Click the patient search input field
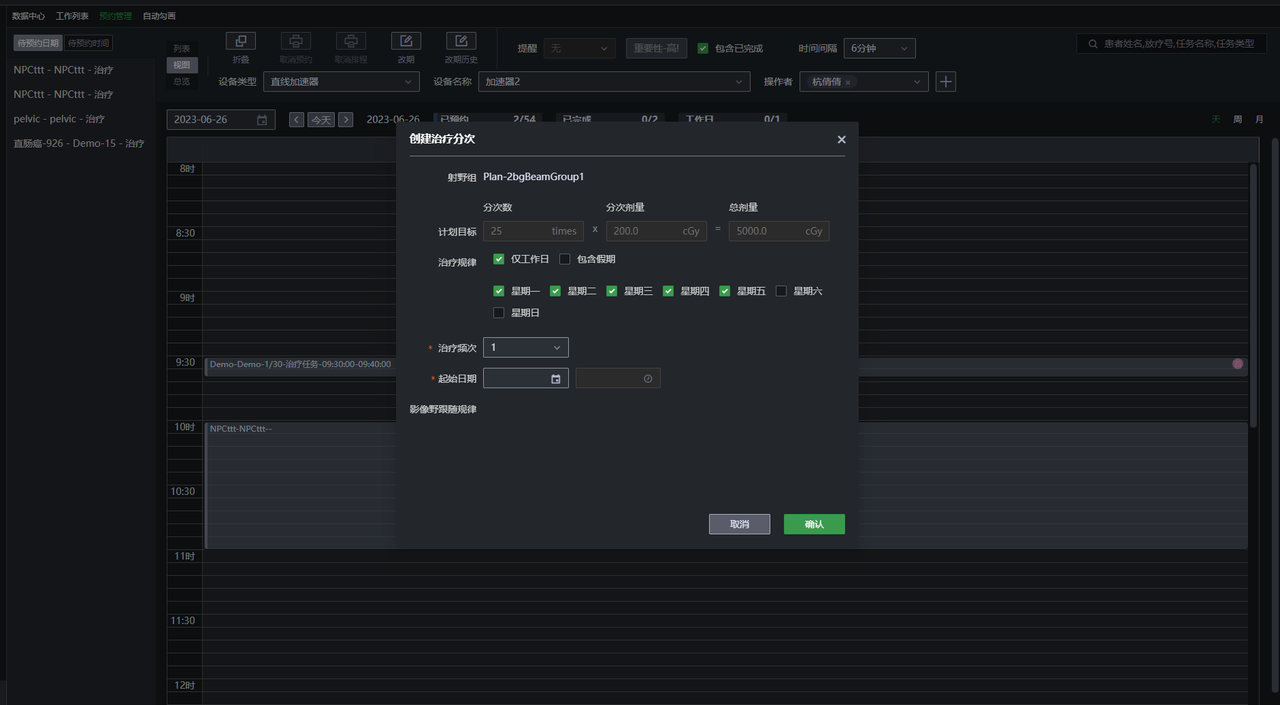The width and height of the screenshot is (1280, 705). click(1172, 44)
